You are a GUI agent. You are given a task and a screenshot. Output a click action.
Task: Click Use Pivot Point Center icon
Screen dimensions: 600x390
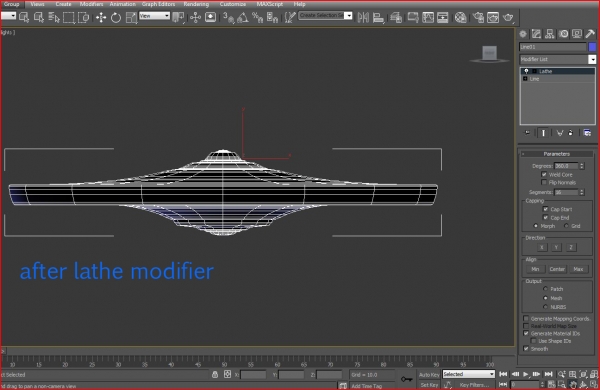pos(178,17)
